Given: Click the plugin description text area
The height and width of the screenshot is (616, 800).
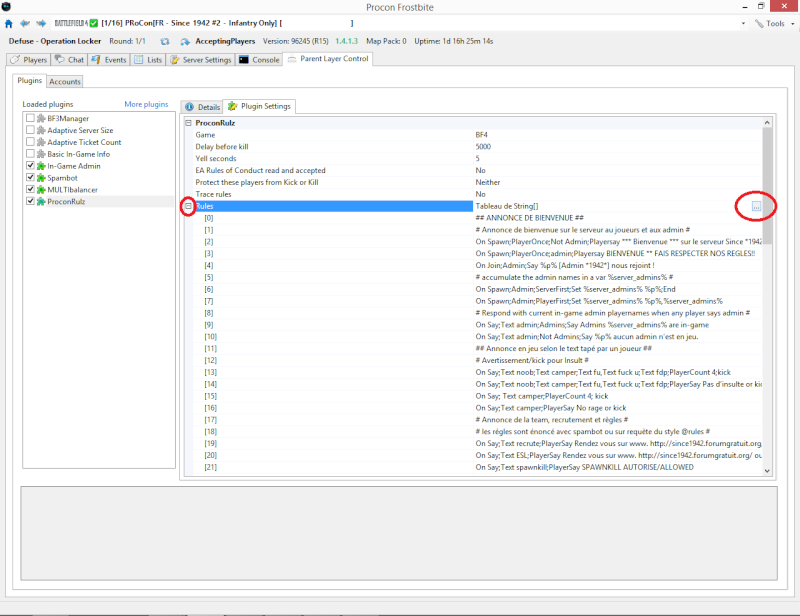Looking at the screenshot, I should pyautogui.click(x=399, y=533).
